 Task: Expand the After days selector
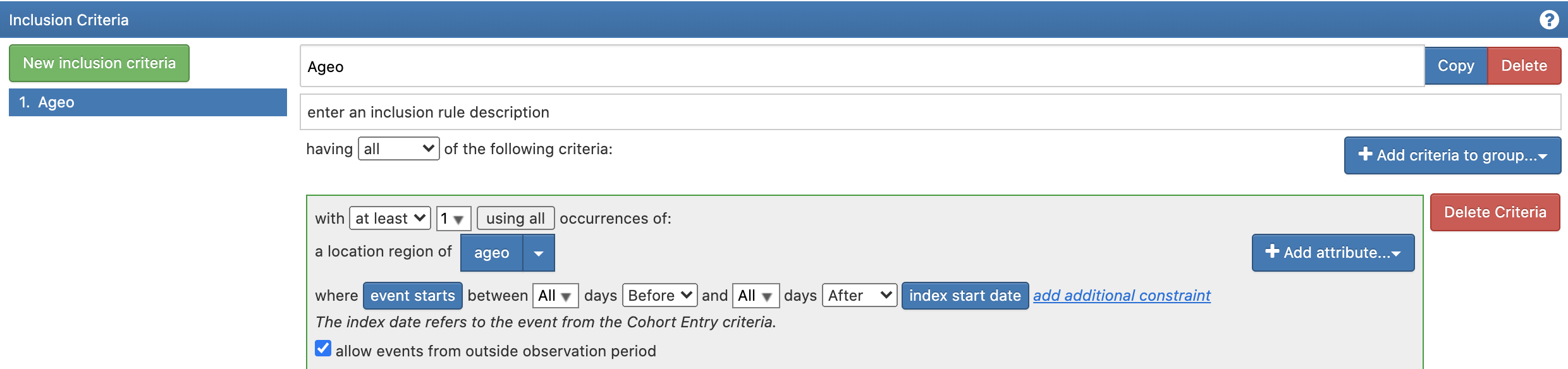[x=858, y=295]
